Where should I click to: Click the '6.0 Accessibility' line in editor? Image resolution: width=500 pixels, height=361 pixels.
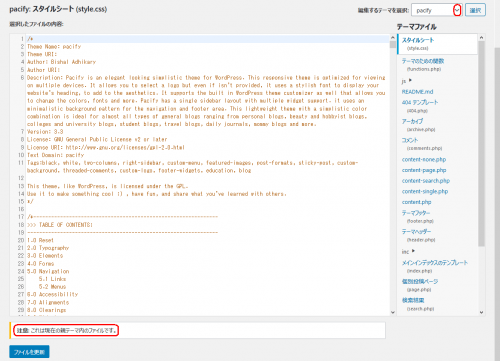point(52,294)
